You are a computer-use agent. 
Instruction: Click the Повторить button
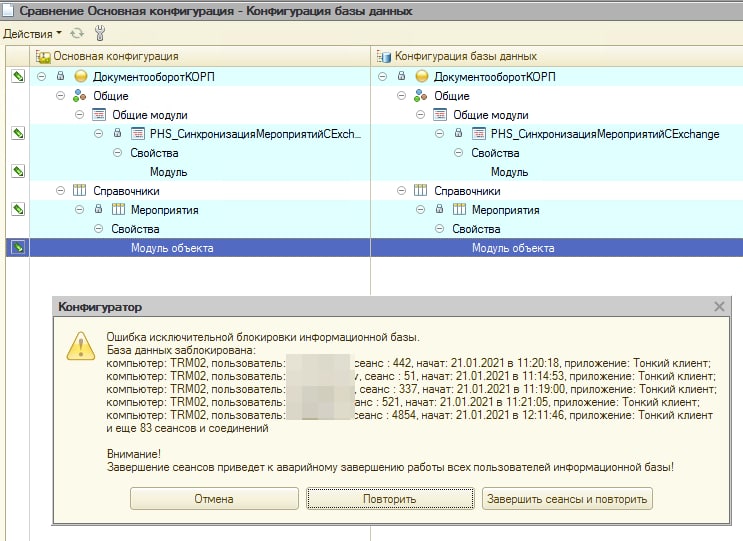(390, 499)
